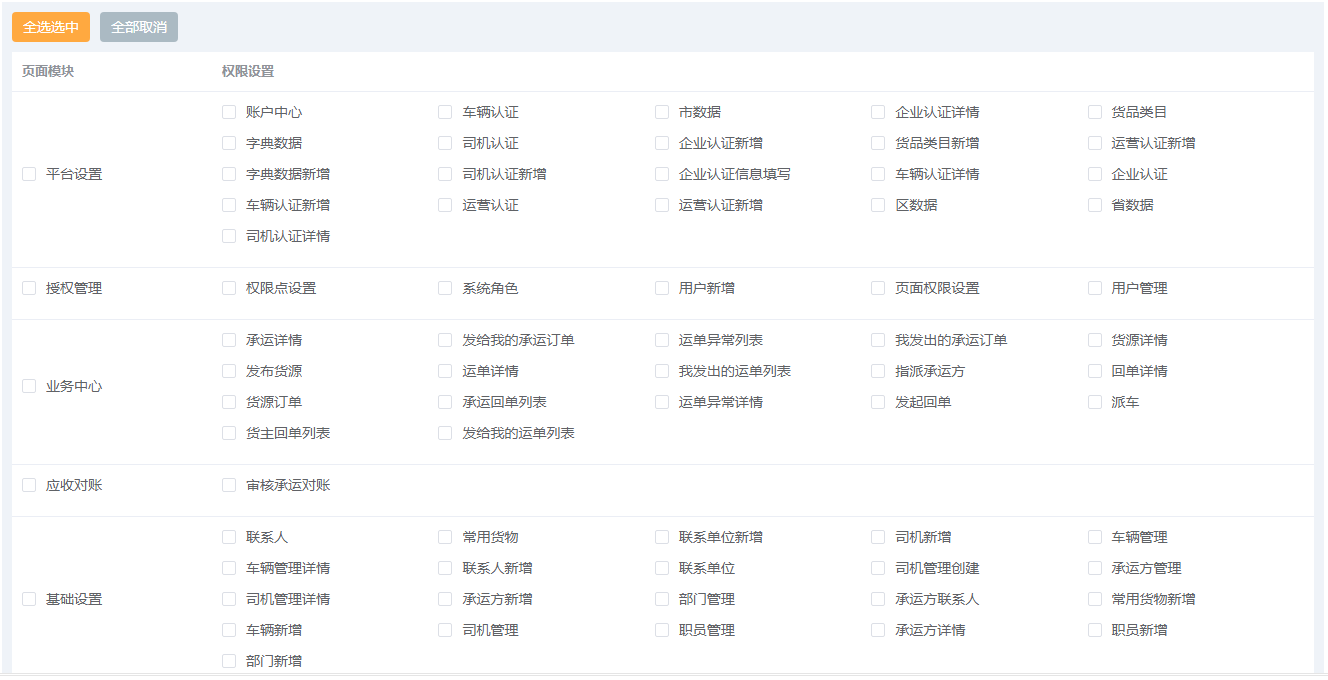Click the orange 全选选中 button
Viewport: 1328px width, 680px height.
(x=51, y=27)
